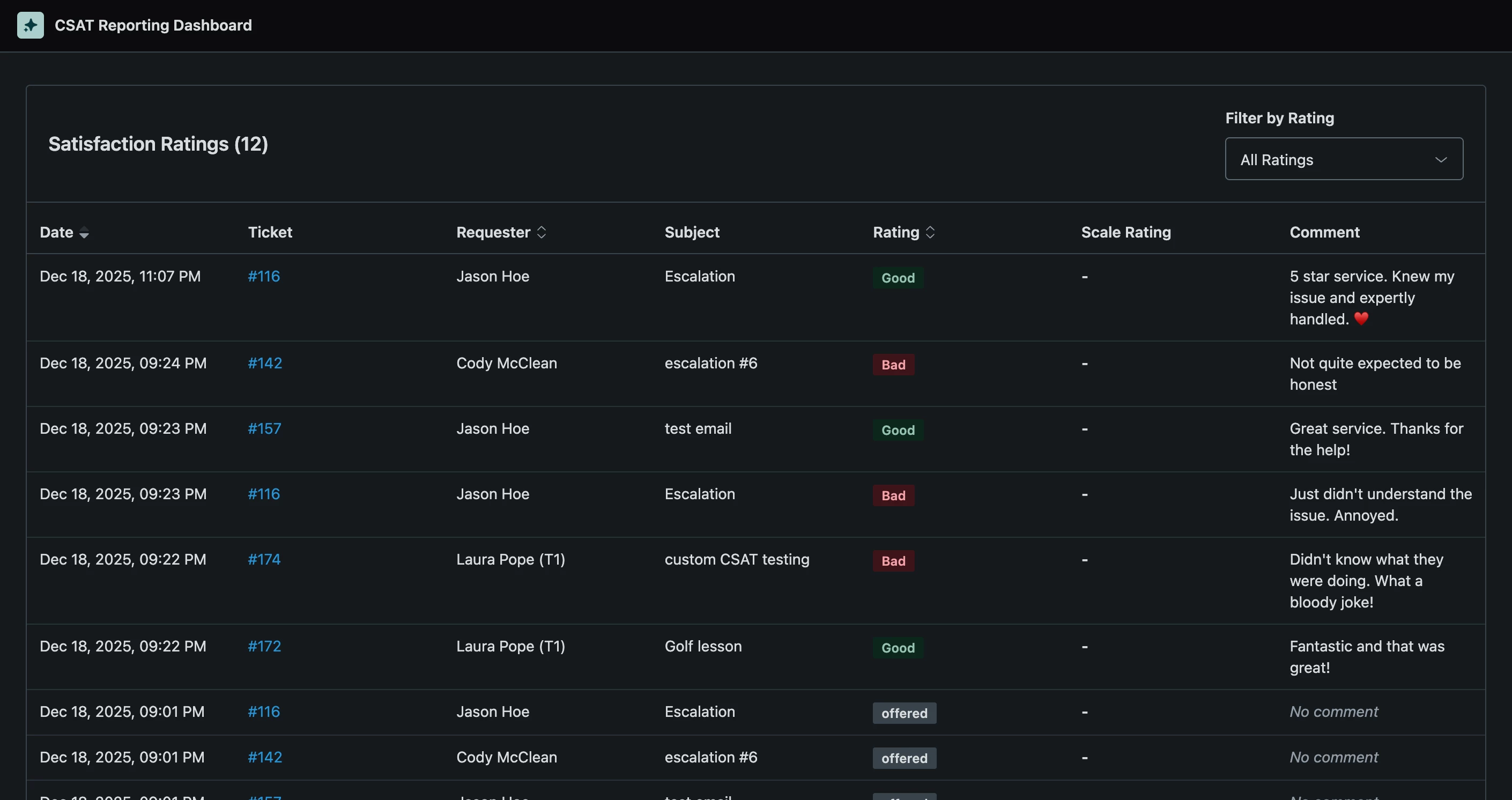The width and height of the screenshot is (1512, 800).
Task: Click offered badge for Cody McClean 09:01 PM
Action: pos(904,758)
